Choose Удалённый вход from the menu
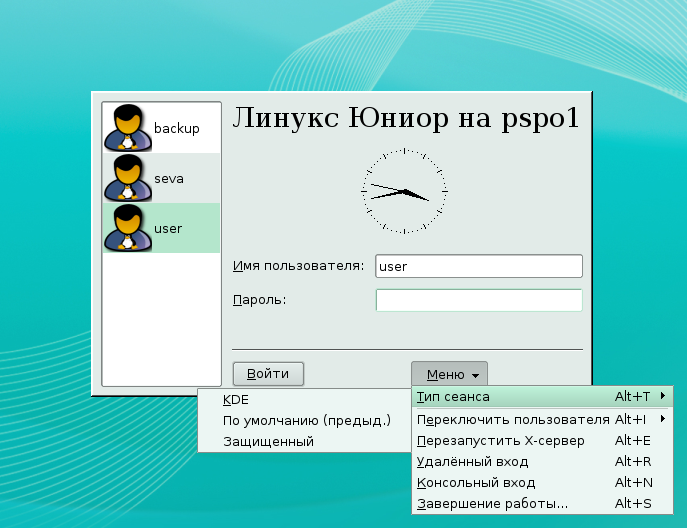Viewport: 687px width, 528px height. coord(472,461)
